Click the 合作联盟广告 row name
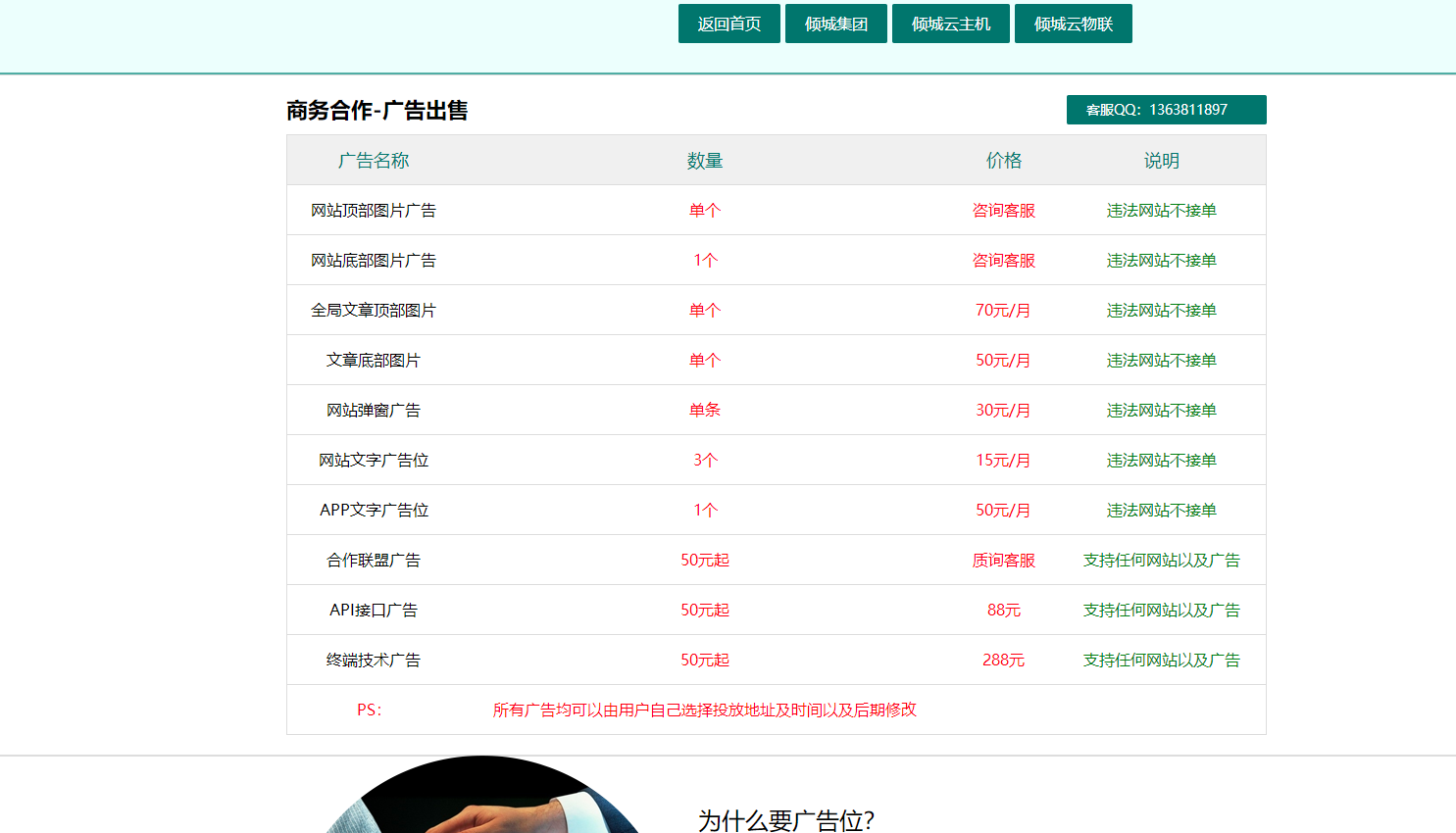 pos(374,561)
